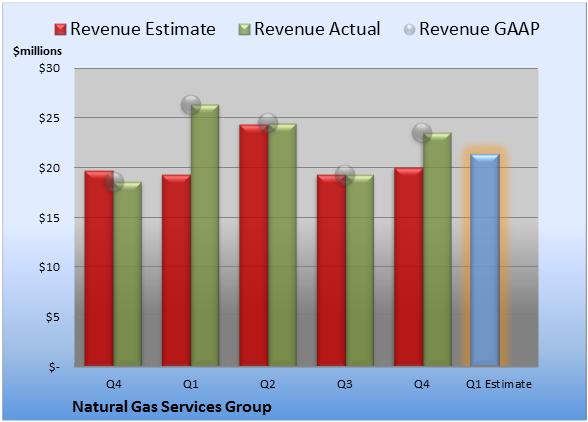Click the '$25' axis value
Screen dimensions: 588x422
(x=50, y=118)
